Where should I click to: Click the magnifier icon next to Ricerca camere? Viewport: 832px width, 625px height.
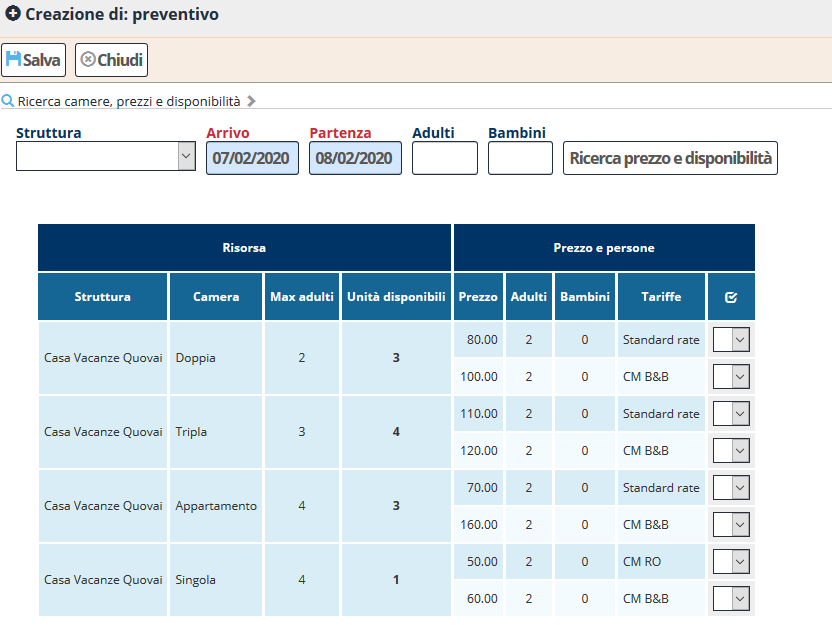[x=7, y=100]
